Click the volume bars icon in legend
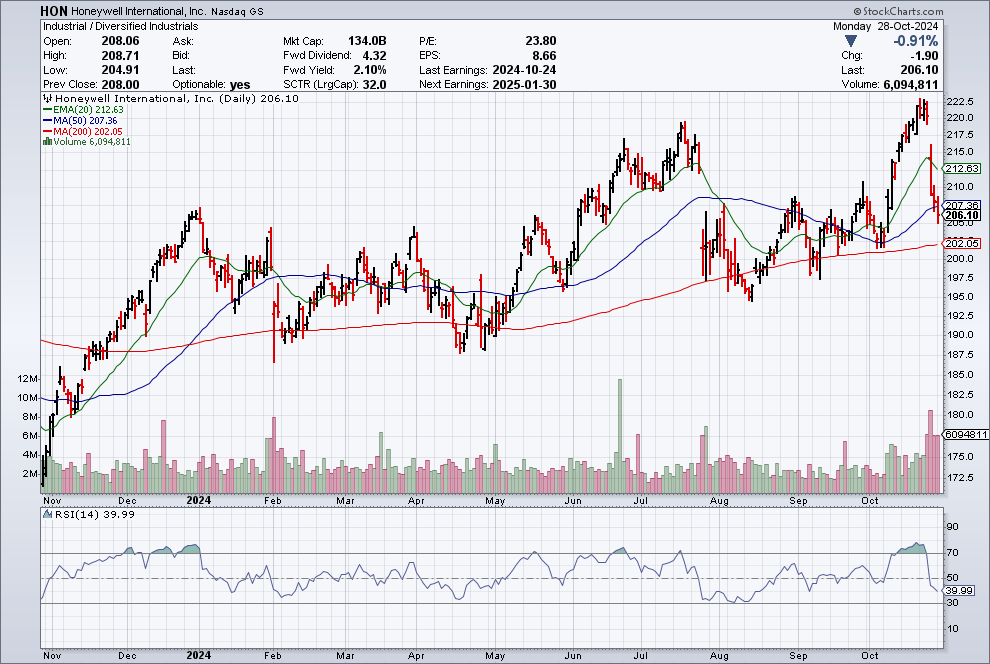Viewport: 990px width, 664px height. [x=47, y=141]
